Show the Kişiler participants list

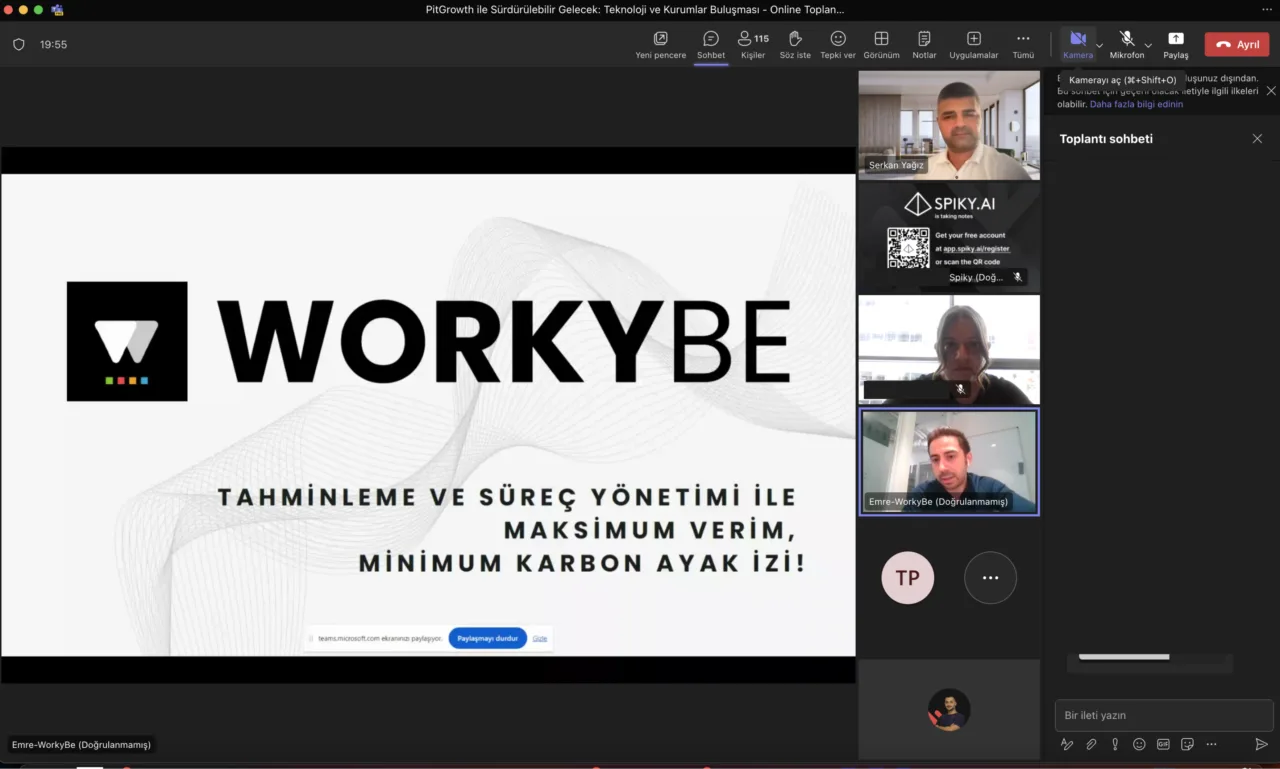pos(753,45)
